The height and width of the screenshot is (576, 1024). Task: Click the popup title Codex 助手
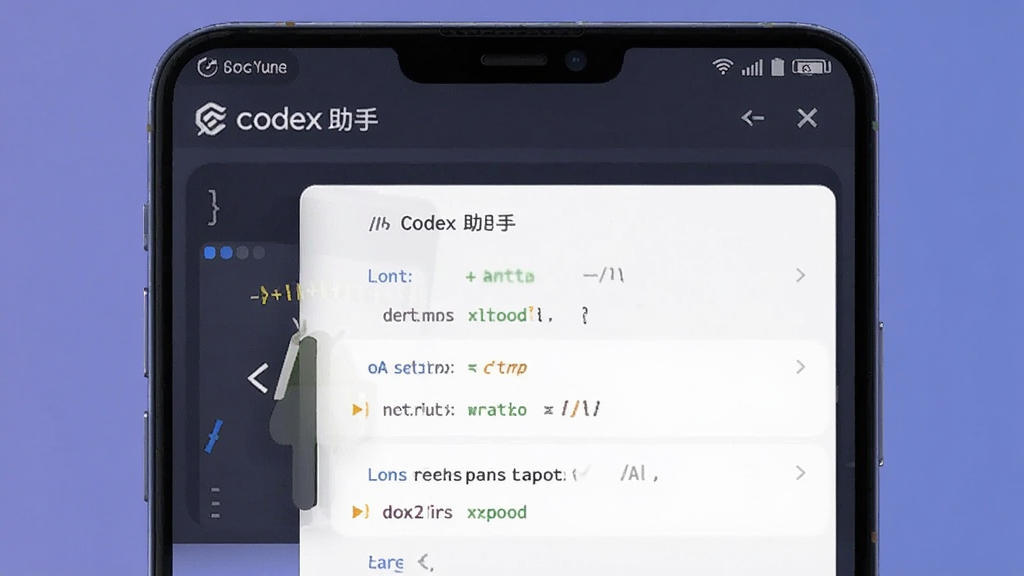(x=458, y=223)
